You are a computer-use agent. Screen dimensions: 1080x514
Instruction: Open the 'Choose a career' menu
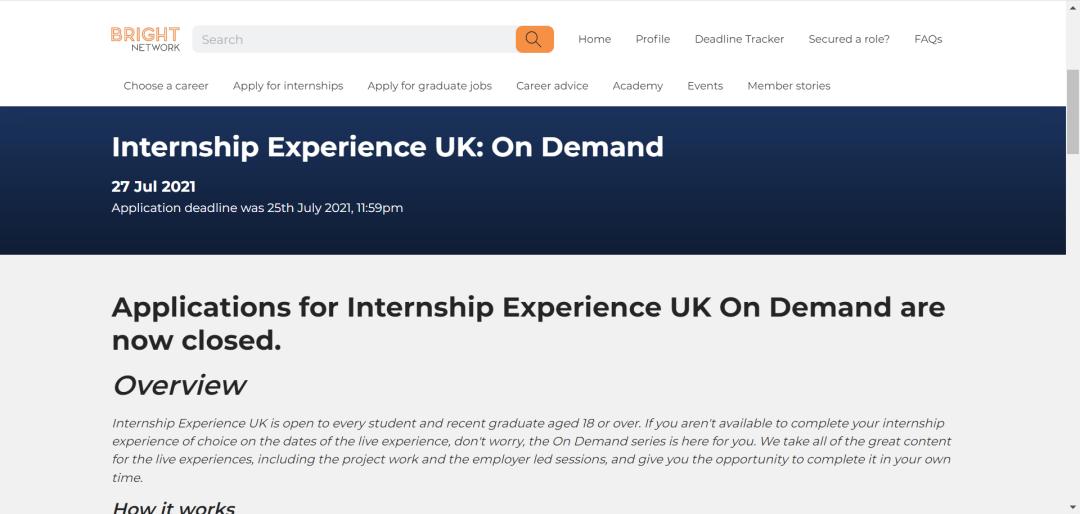pos(166,86)
